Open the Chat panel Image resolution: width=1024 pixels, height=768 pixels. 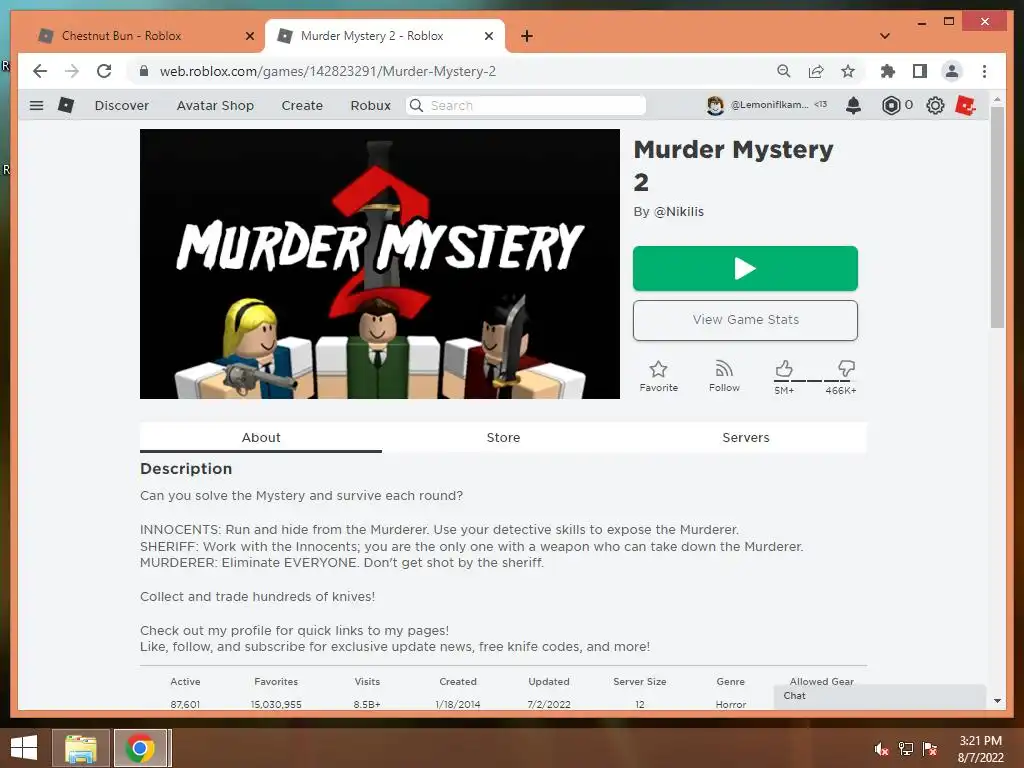click(x=880, y=696)
